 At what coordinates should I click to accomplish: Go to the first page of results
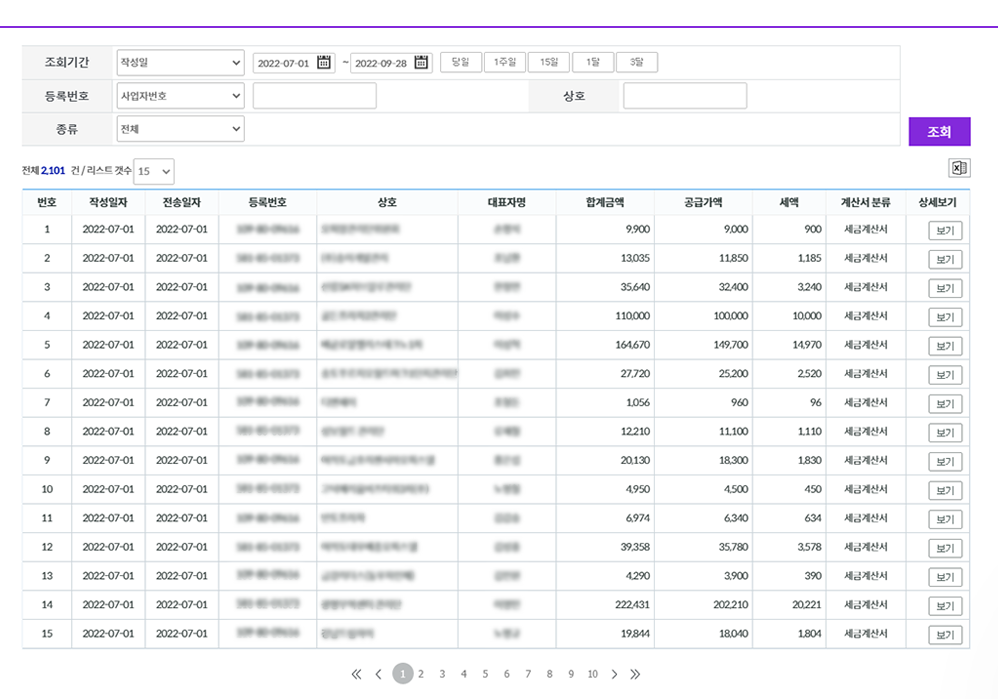coord(357,674)
